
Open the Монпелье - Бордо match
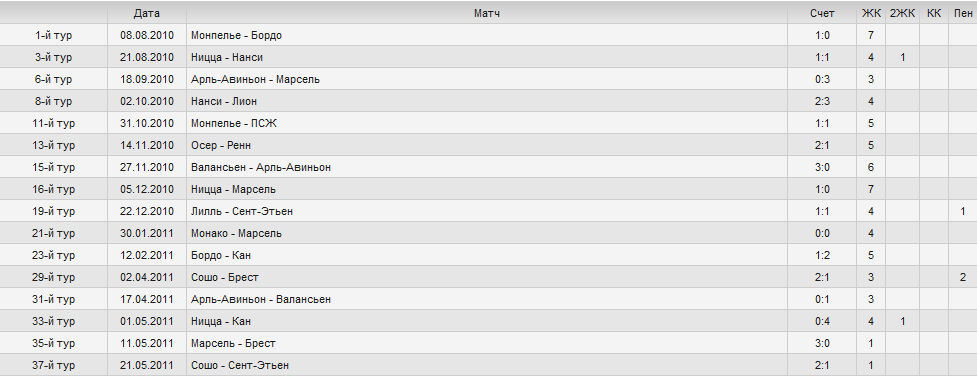236,36
